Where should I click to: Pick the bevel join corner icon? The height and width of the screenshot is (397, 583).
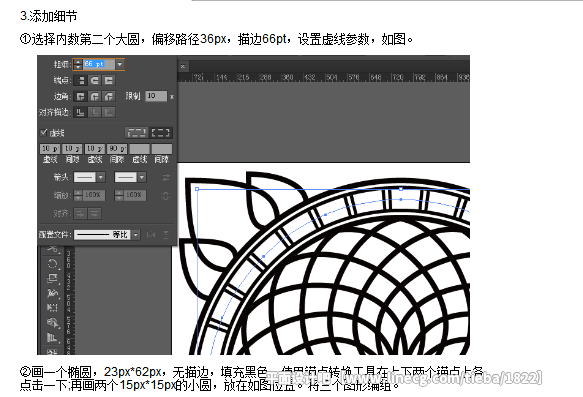click(109, 97)
